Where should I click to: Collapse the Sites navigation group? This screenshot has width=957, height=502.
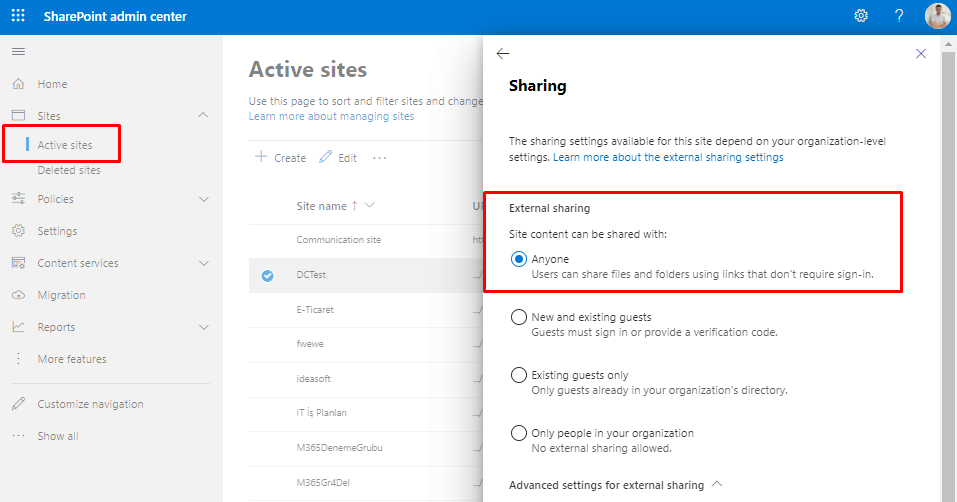(204, 116)
